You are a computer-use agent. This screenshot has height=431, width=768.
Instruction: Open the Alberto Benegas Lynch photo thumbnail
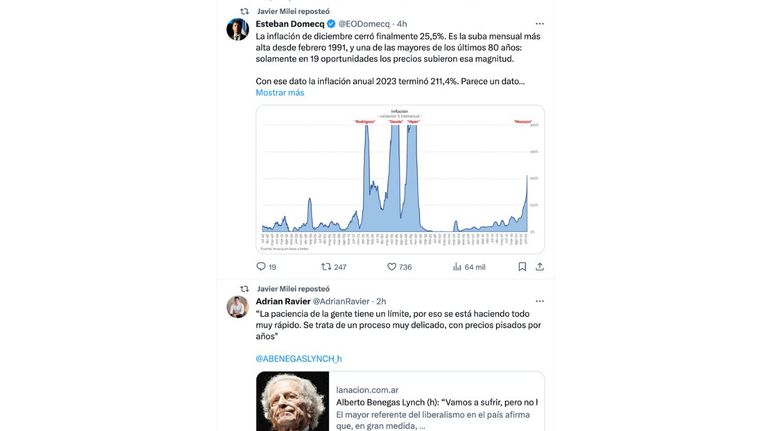point(292,401)
